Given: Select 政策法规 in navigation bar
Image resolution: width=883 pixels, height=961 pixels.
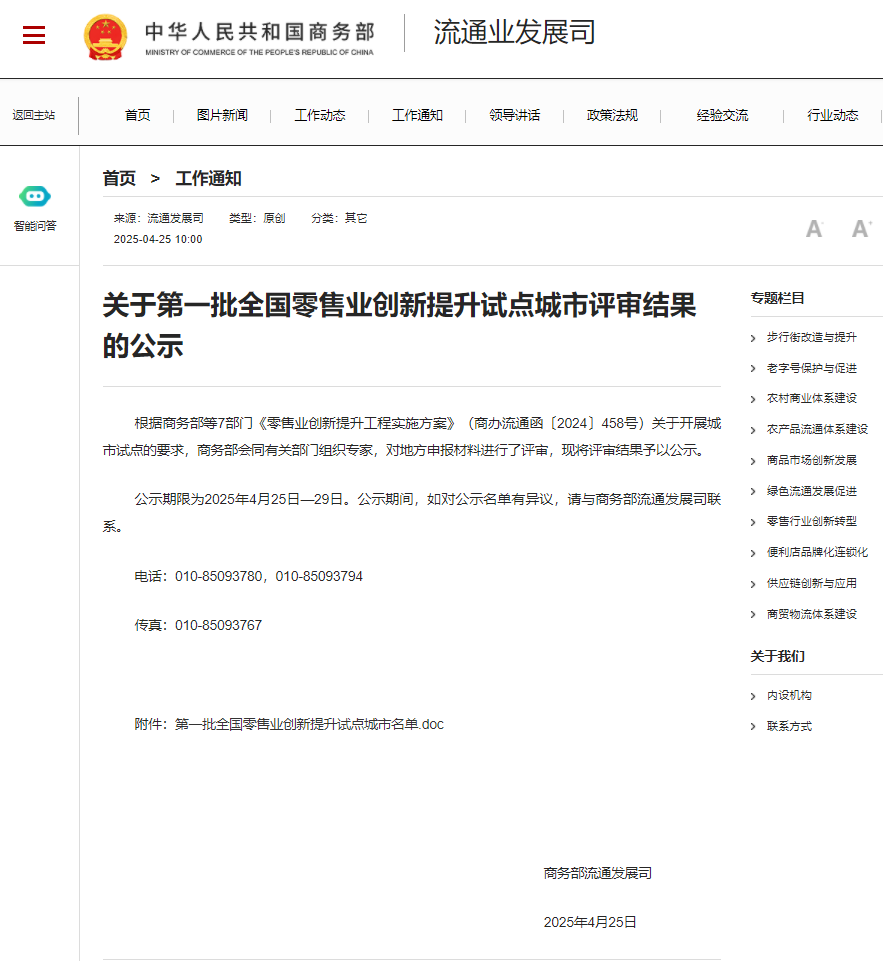Looking at the screenshot, I should (612, 115).
